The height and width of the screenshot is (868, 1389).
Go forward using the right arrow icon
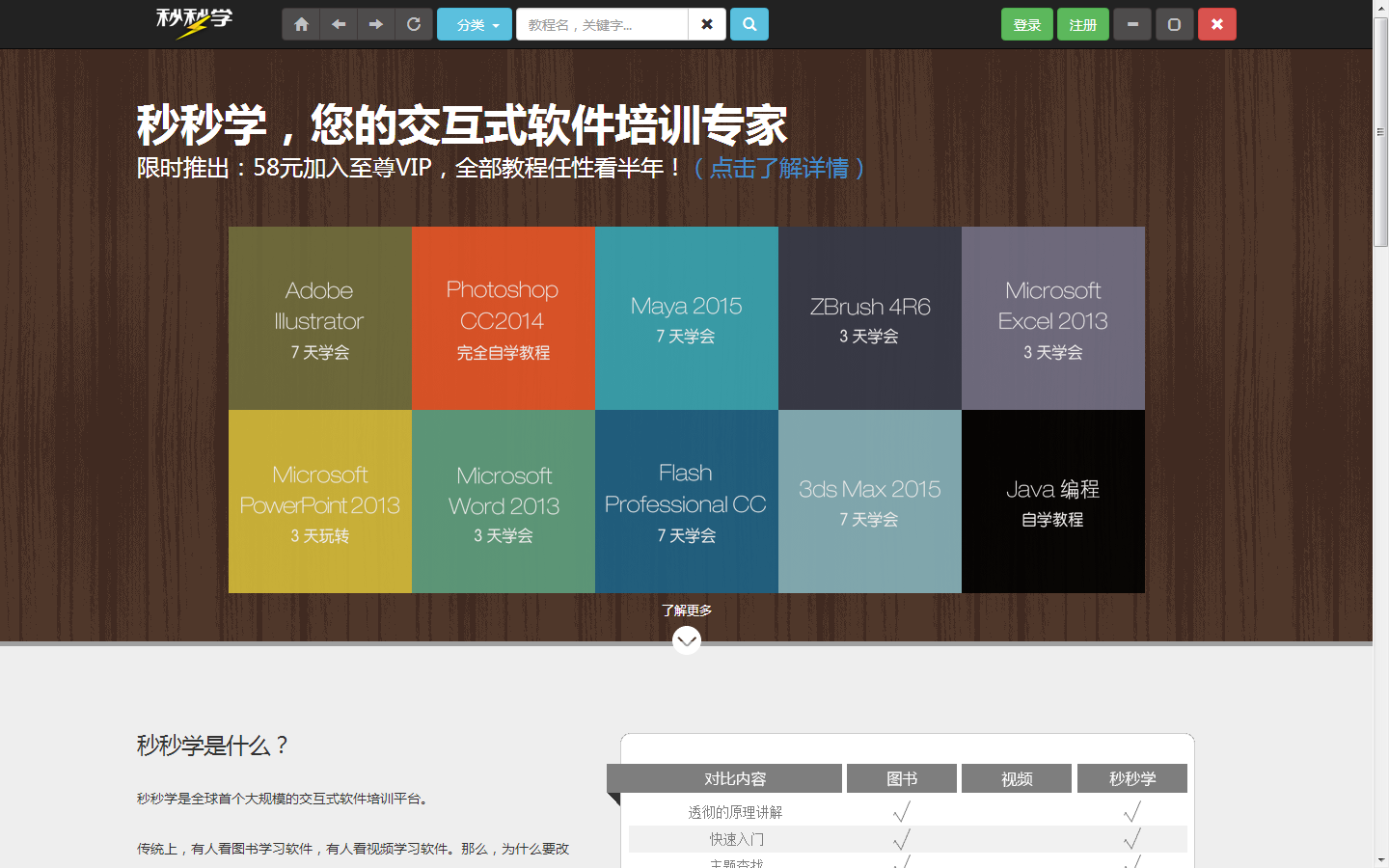pyautogui.click(x=375, y=23)
